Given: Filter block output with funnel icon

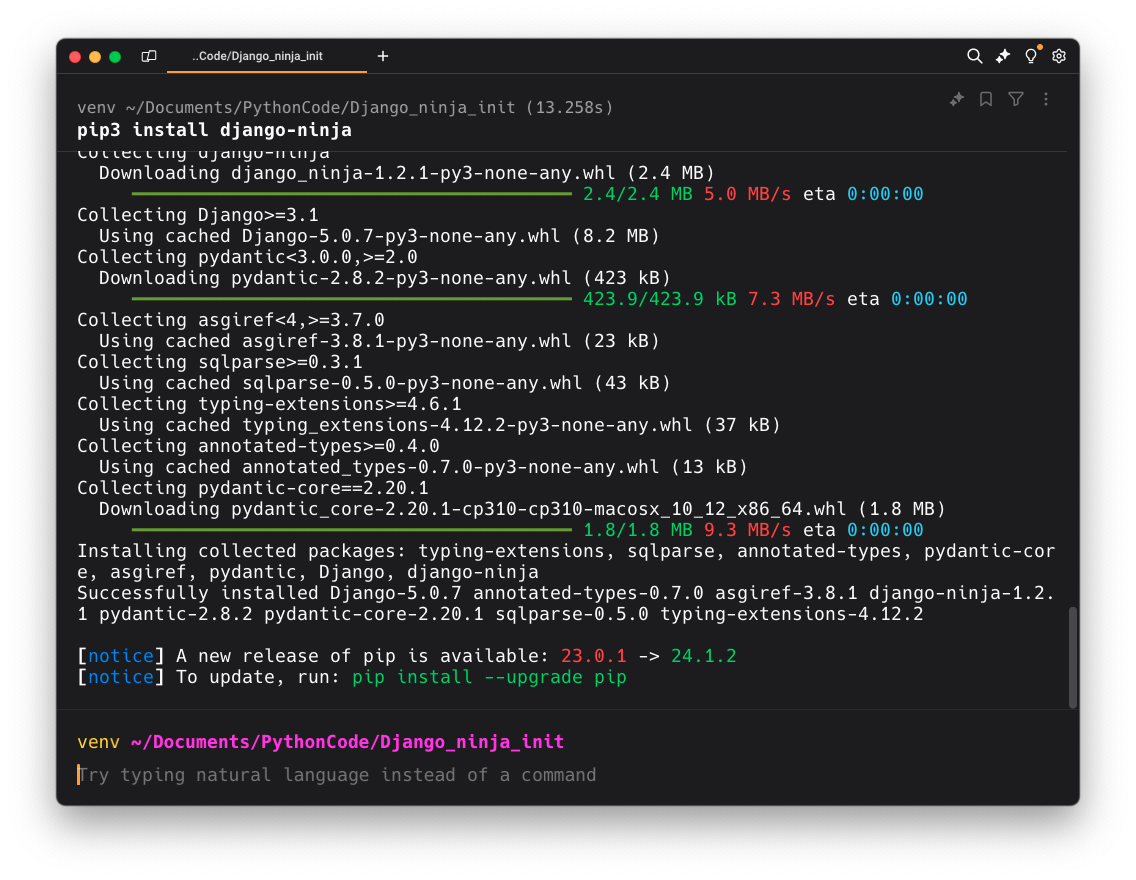Looking at the screenshot, I should 1016,99.
